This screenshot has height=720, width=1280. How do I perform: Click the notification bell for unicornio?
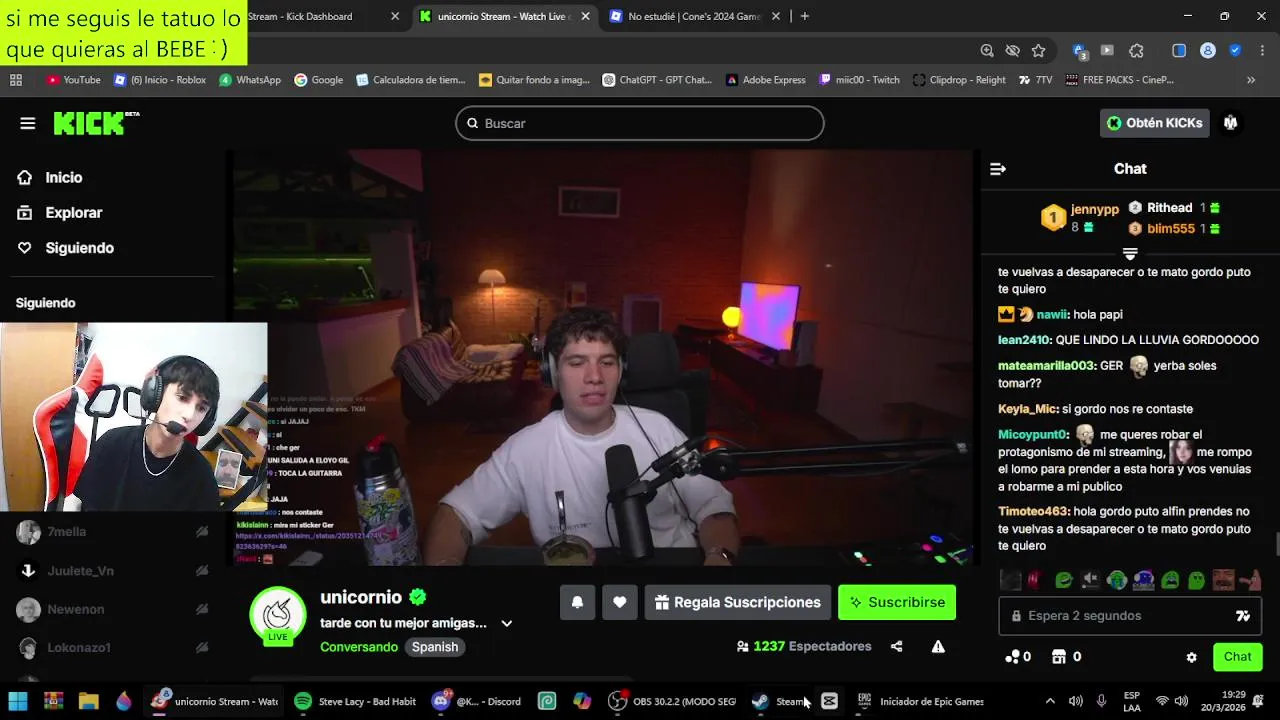click(x=577, y=602)
